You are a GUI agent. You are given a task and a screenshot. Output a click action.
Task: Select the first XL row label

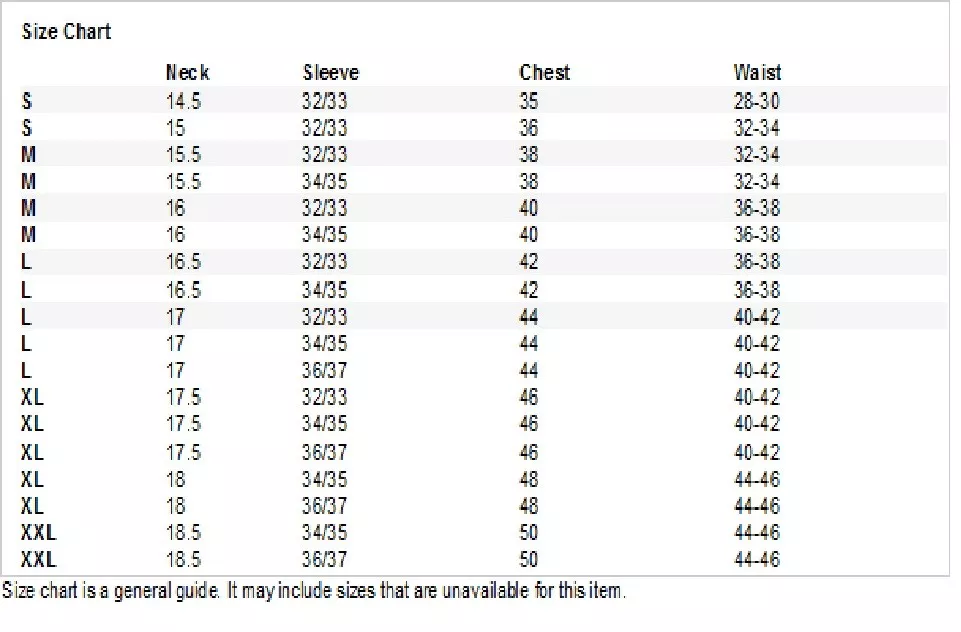point(32,397)
